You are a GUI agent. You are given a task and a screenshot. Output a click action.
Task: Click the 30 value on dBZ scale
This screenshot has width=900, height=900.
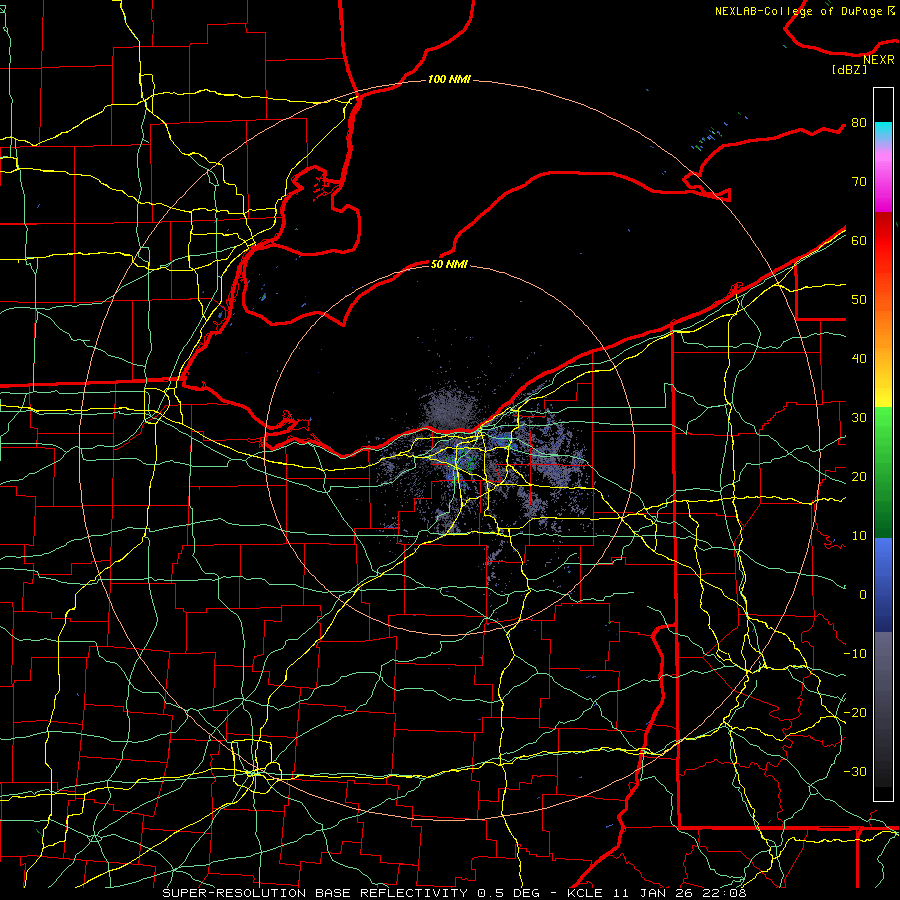tap(859, 418)
